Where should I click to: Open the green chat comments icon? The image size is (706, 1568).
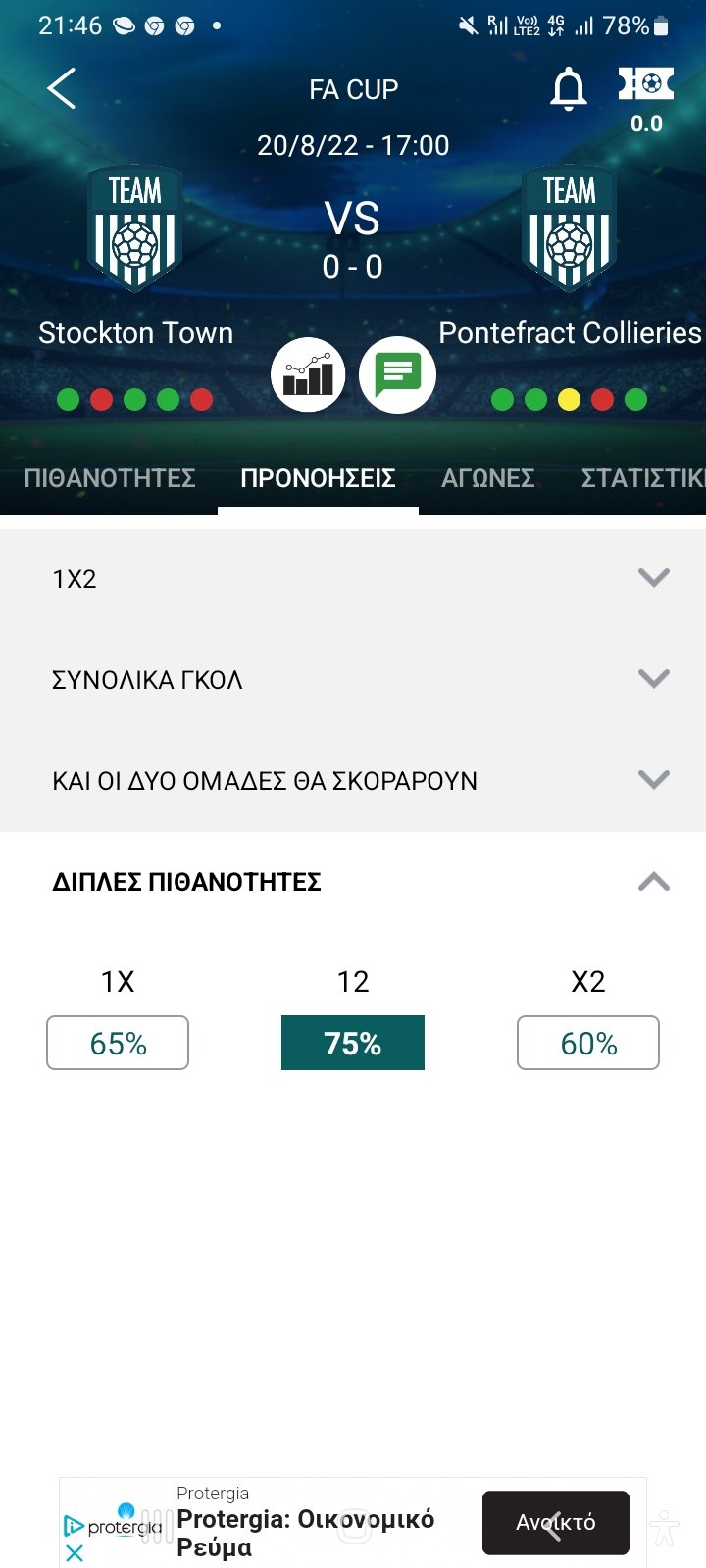click(x=397, y=375)
